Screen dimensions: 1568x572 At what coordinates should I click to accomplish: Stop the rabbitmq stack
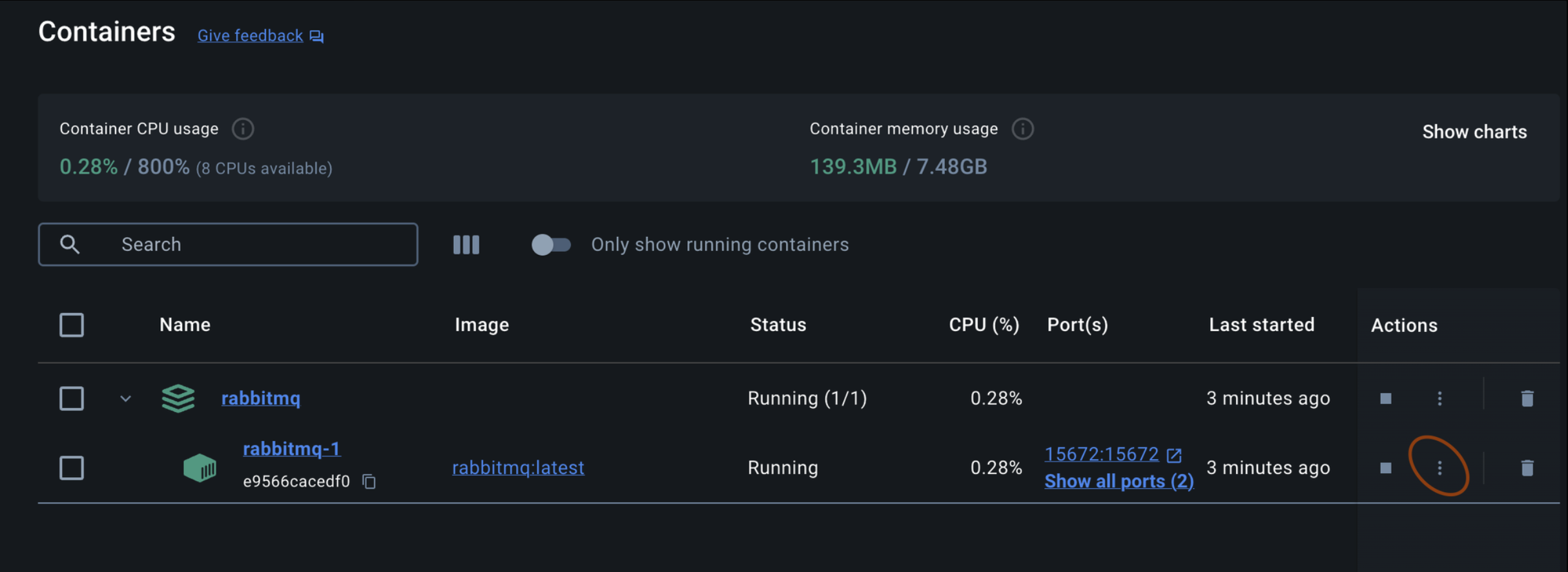(1385, 398)
